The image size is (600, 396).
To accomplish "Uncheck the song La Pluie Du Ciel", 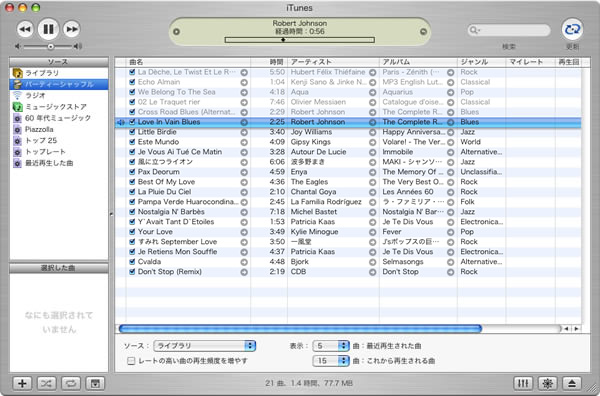I will (132, 191).
